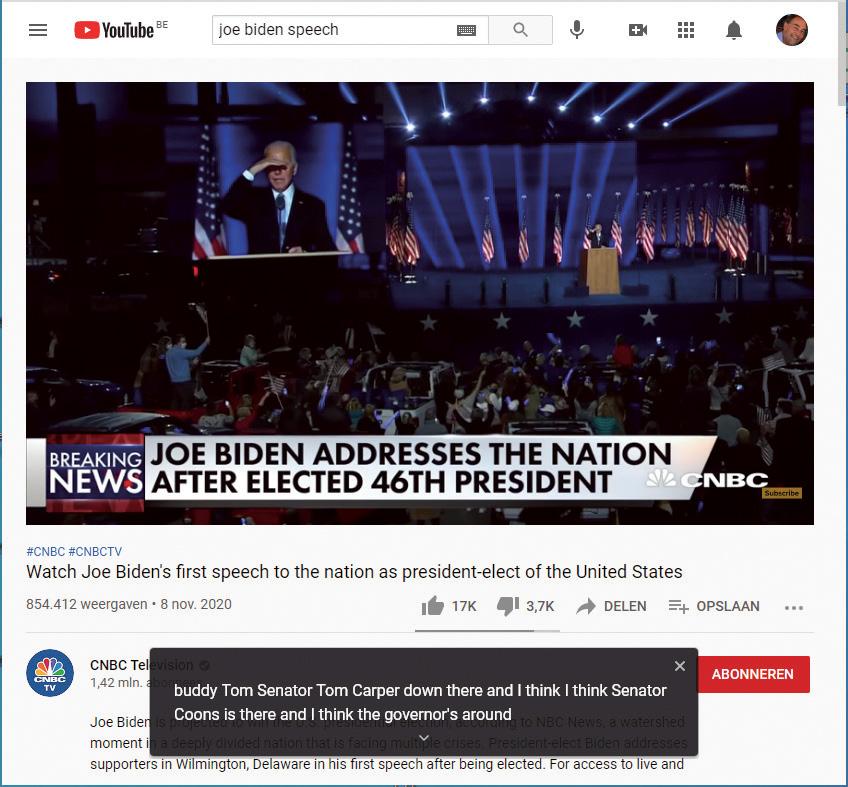Open the account avatar menu

click(x=791, y=30)
